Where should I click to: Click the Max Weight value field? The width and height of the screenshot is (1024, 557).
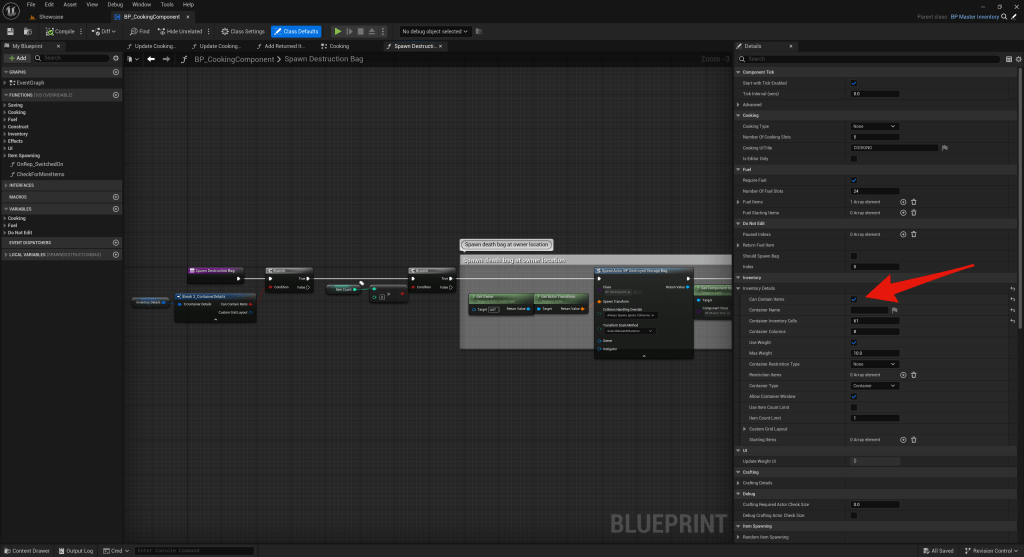(x=875, y=353)
